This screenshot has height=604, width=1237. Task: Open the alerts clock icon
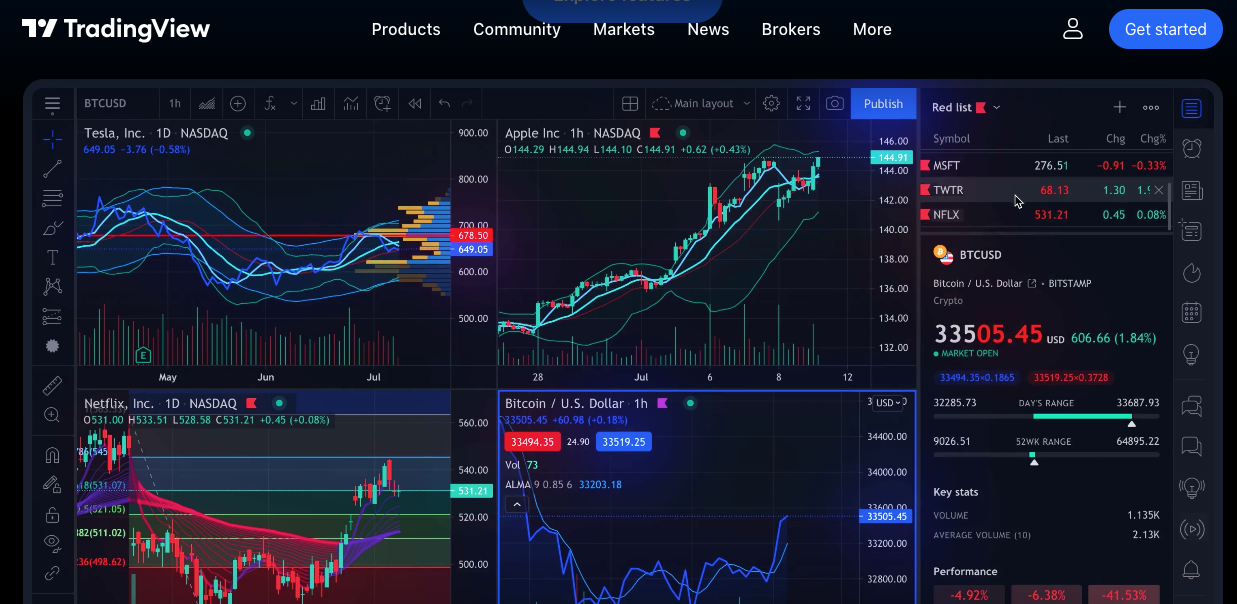coord(1191,147)
